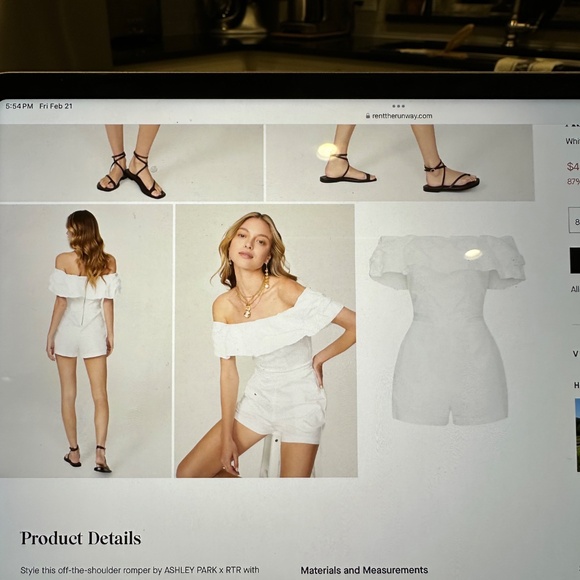The width and height of the screenshot is (580, 580).
Task: Tap the Materials and Measurements heading
Action: [x=364, y=570]
